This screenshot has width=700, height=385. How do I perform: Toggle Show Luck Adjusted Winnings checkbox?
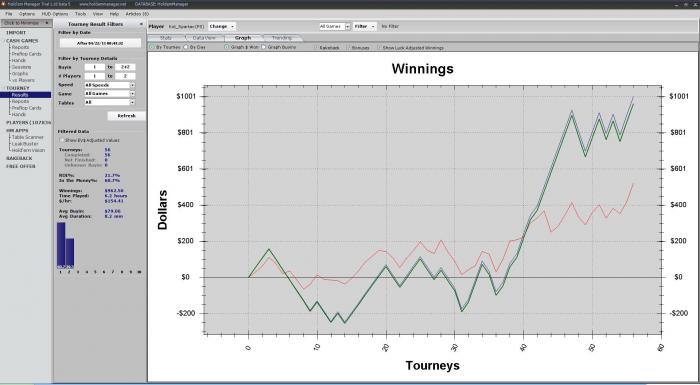(379, 47)
